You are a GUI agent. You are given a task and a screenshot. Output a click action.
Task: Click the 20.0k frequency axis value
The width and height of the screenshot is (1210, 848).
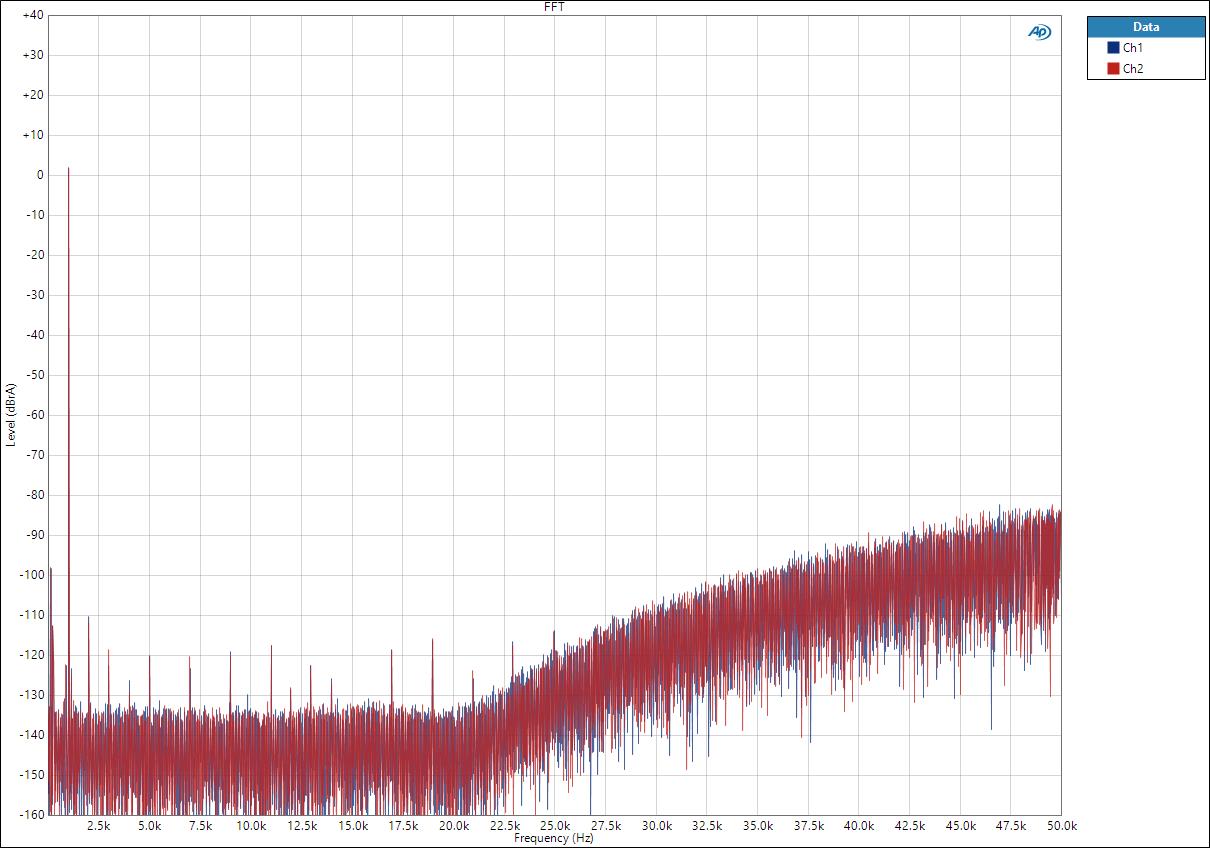(454, 827)
